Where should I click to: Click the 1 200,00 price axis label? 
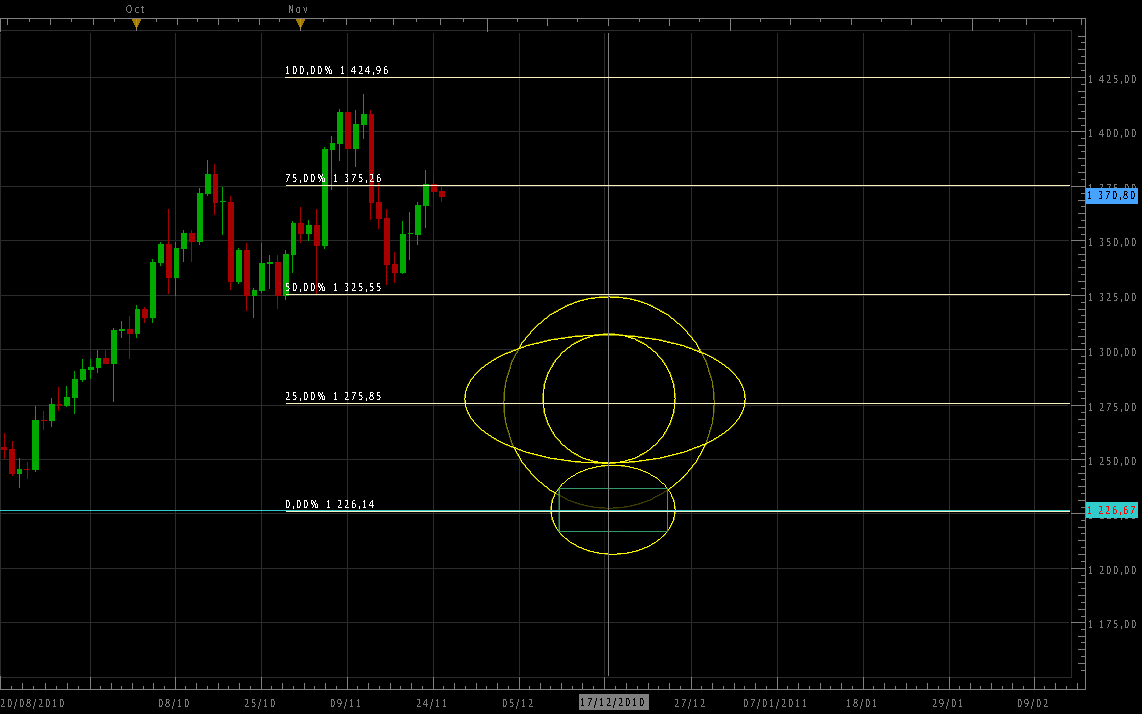pyautogui.click(x=1112, y=570)
